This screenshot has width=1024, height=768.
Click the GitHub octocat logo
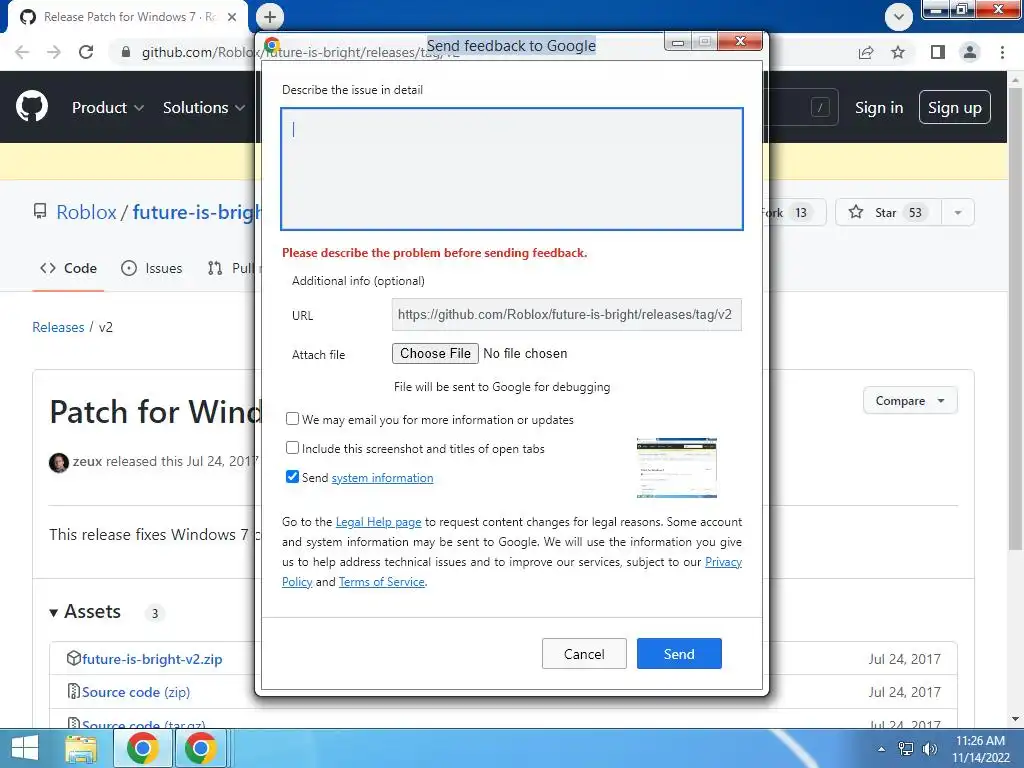[x=31, y=107]
